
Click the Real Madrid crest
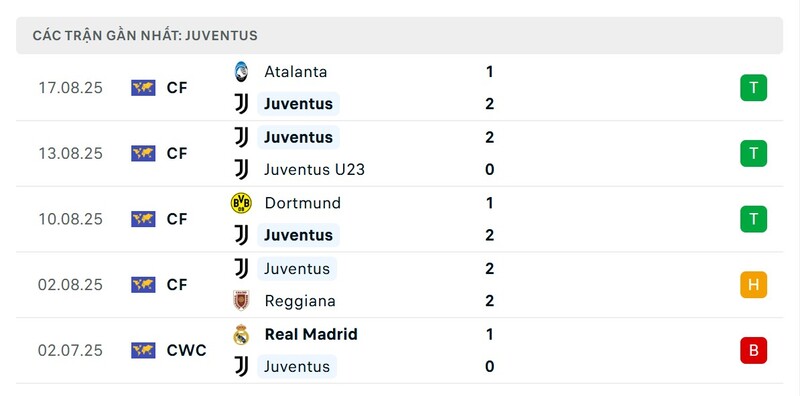241,334
